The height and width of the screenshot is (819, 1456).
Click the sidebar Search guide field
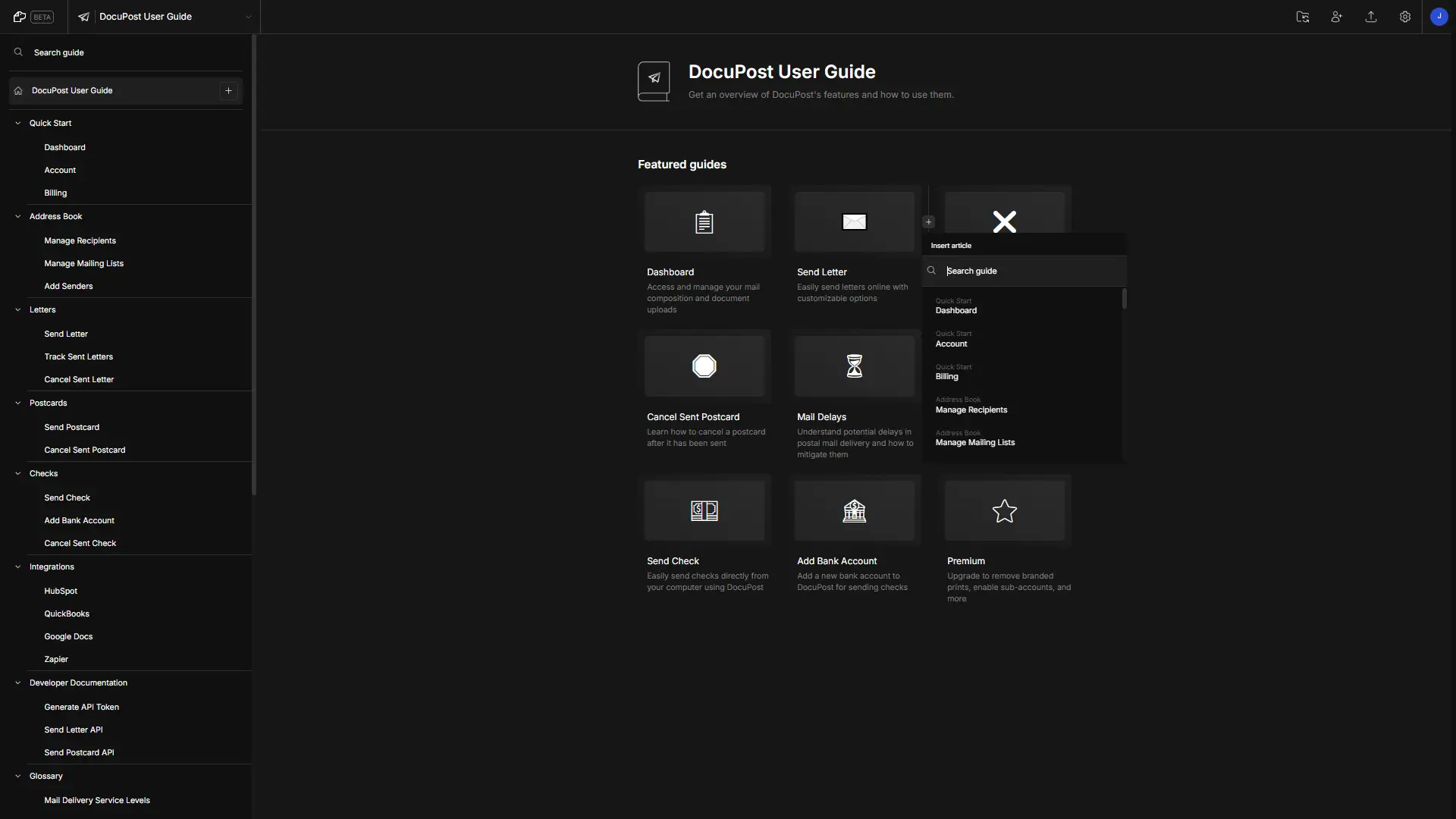click(126, 52)
